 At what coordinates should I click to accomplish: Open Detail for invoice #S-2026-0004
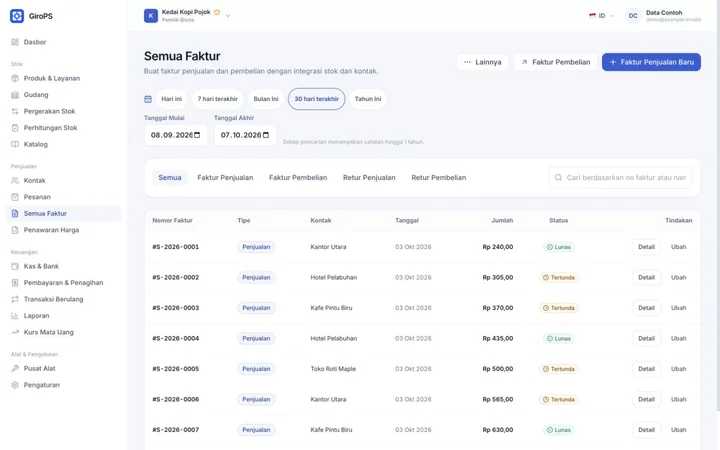click(646, 339)
